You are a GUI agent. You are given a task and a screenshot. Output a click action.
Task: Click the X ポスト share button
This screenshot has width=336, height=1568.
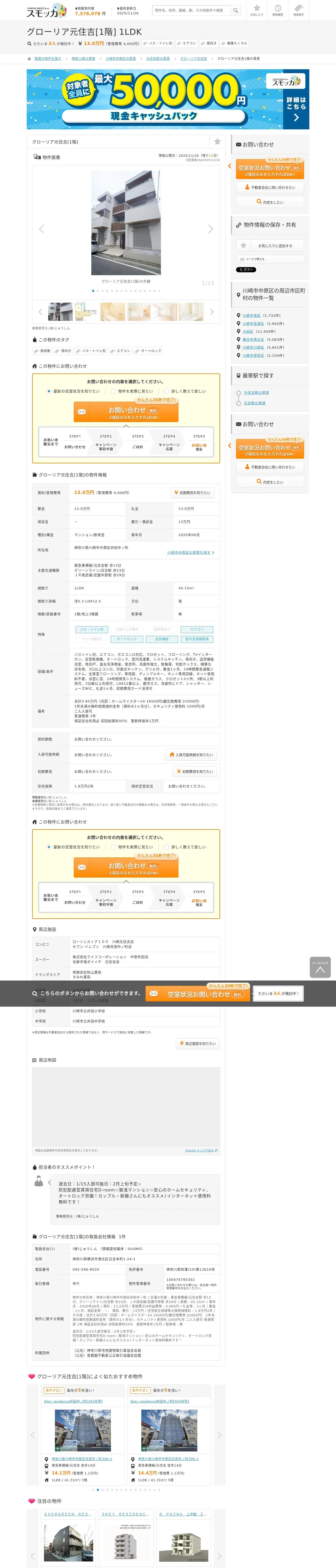tap(246, 269)
